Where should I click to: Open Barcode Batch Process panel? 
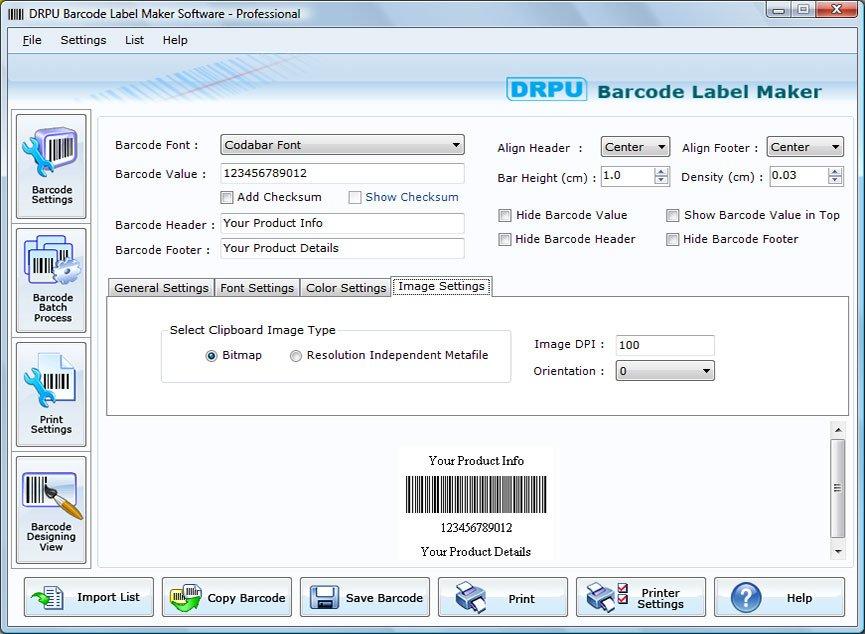pyautogui.click(x=52, y=280)
